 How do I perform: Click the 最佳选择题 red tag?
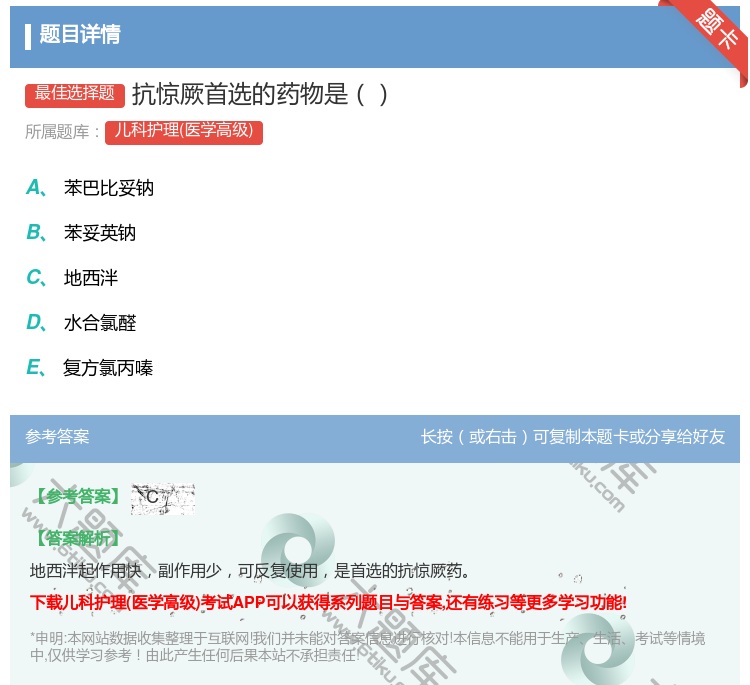(75, 94)
